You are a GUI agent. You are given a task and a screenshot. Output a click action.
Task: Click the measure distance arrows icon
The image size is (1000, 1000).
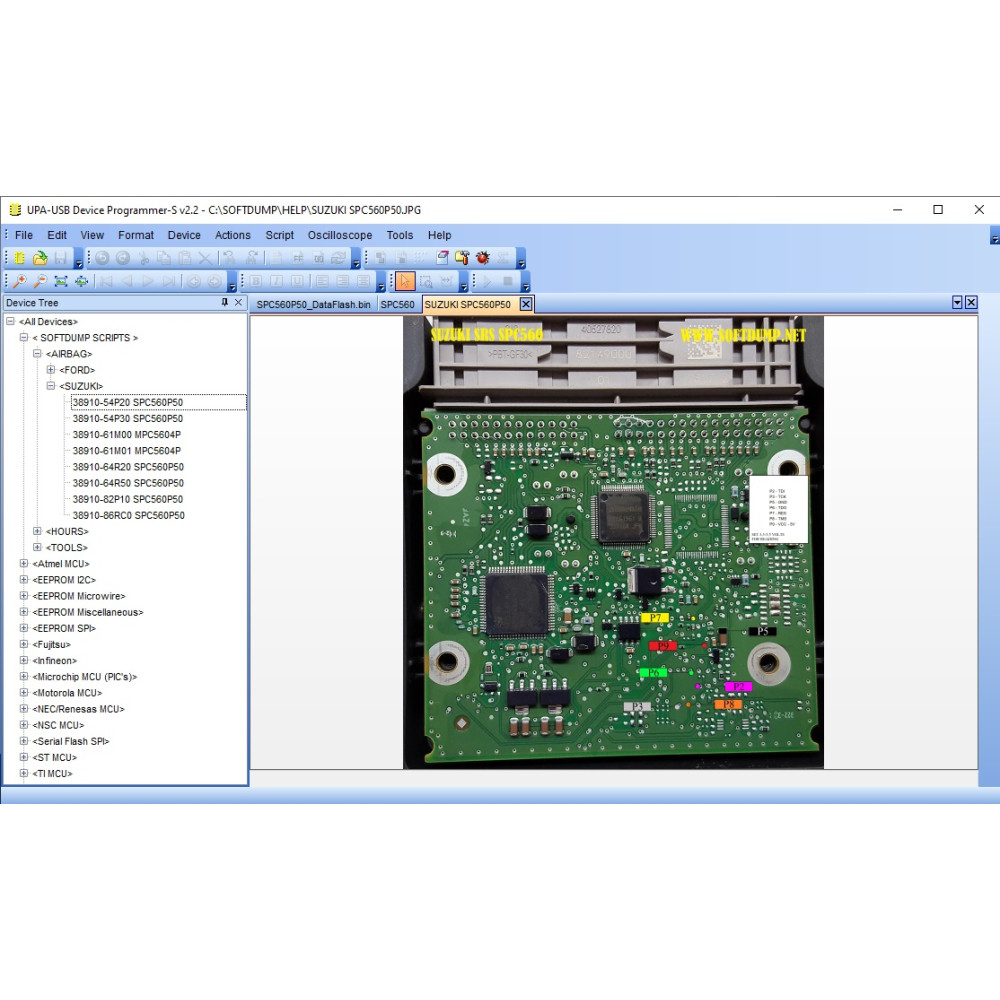pos(446,281)
